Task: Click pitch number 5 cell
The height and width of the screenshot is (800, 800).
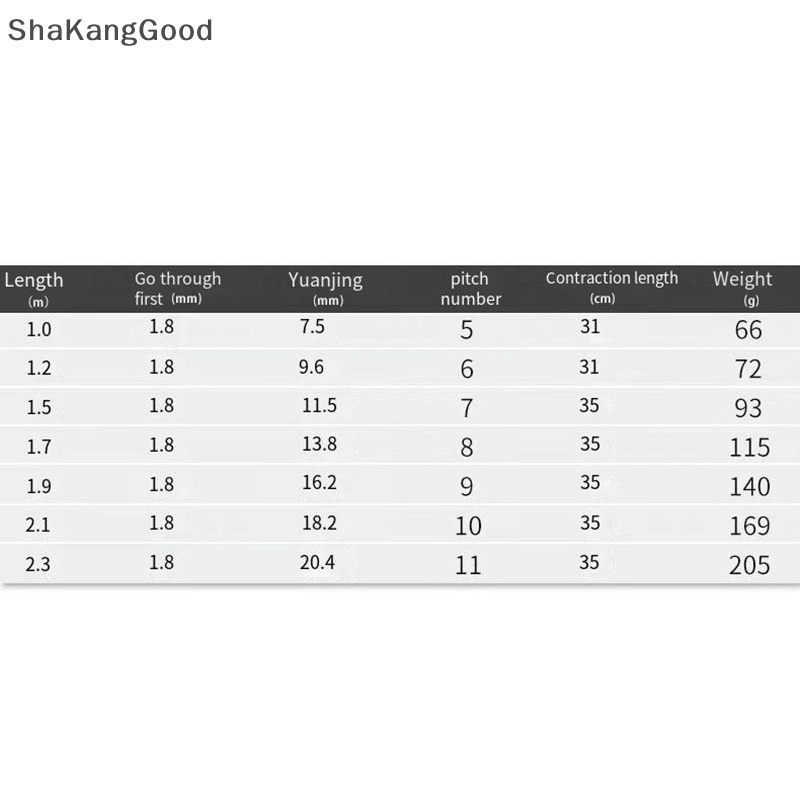Action: (467, 330)
